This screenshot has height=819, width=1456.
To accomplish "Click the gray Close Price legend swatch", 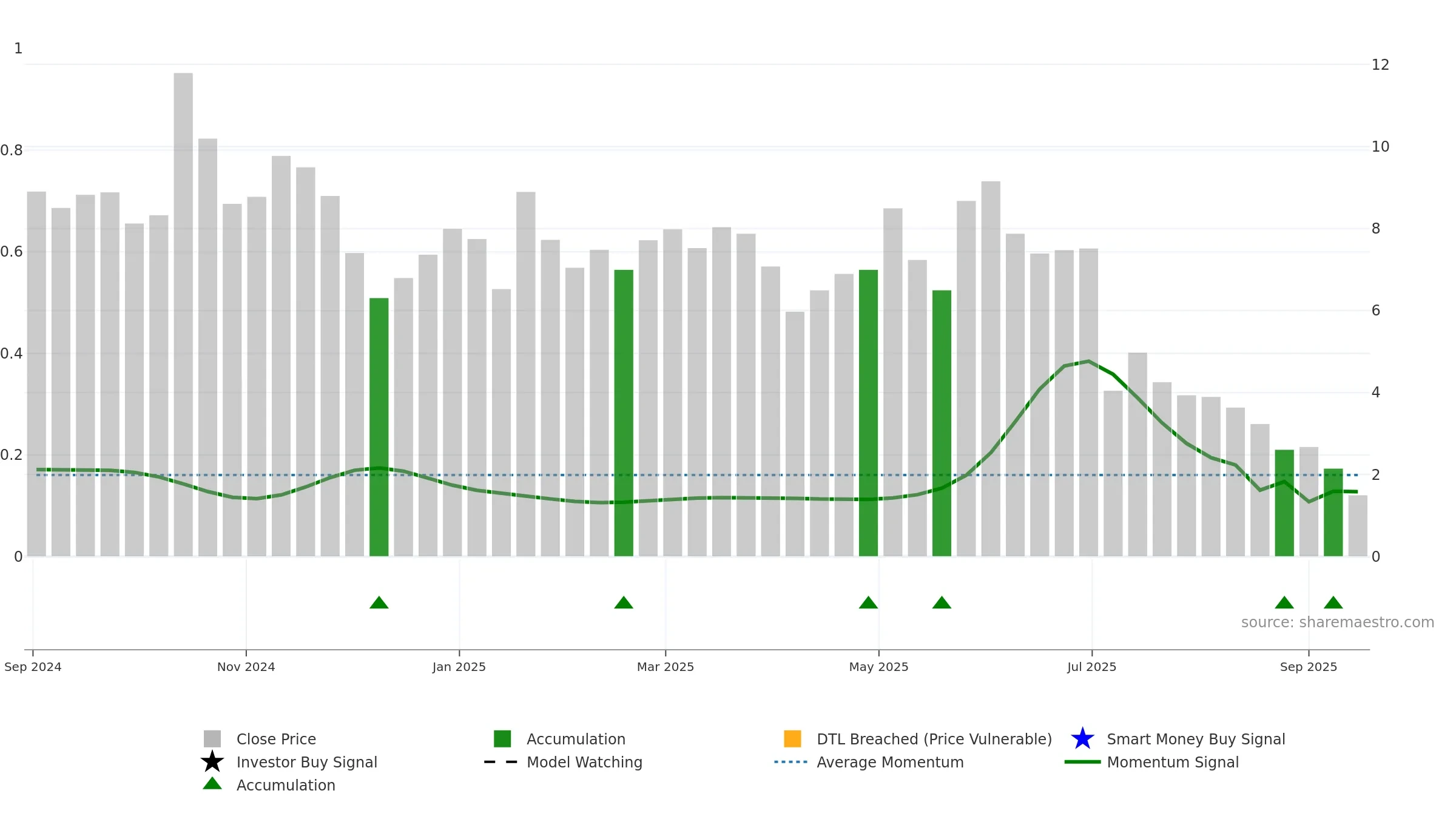I will pyautogui.click(x=212, y=739).
